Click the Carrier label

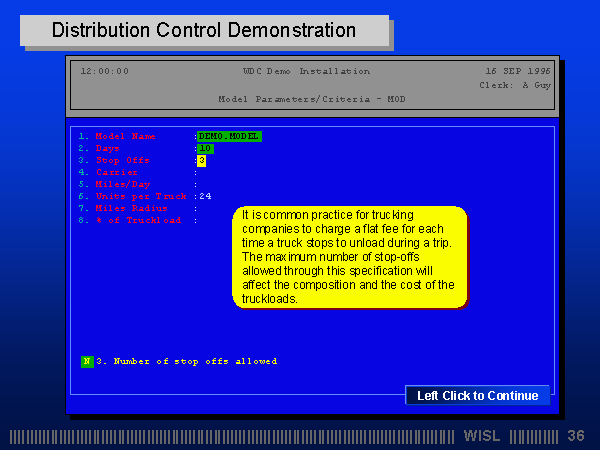tap(117, 172)
